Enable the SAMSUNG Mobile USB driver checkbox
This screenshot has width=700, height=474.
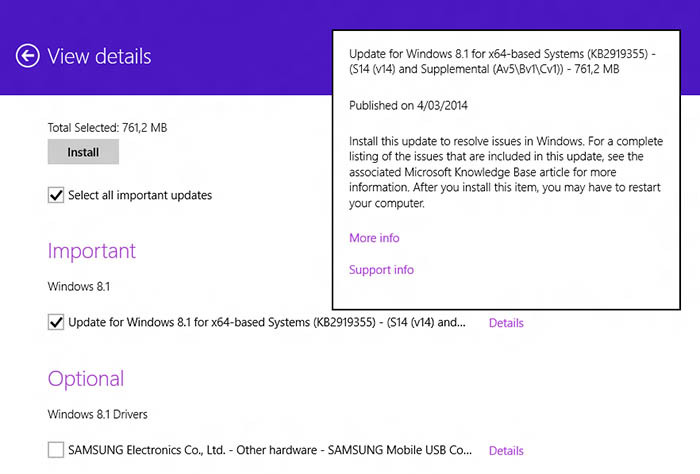56,451
